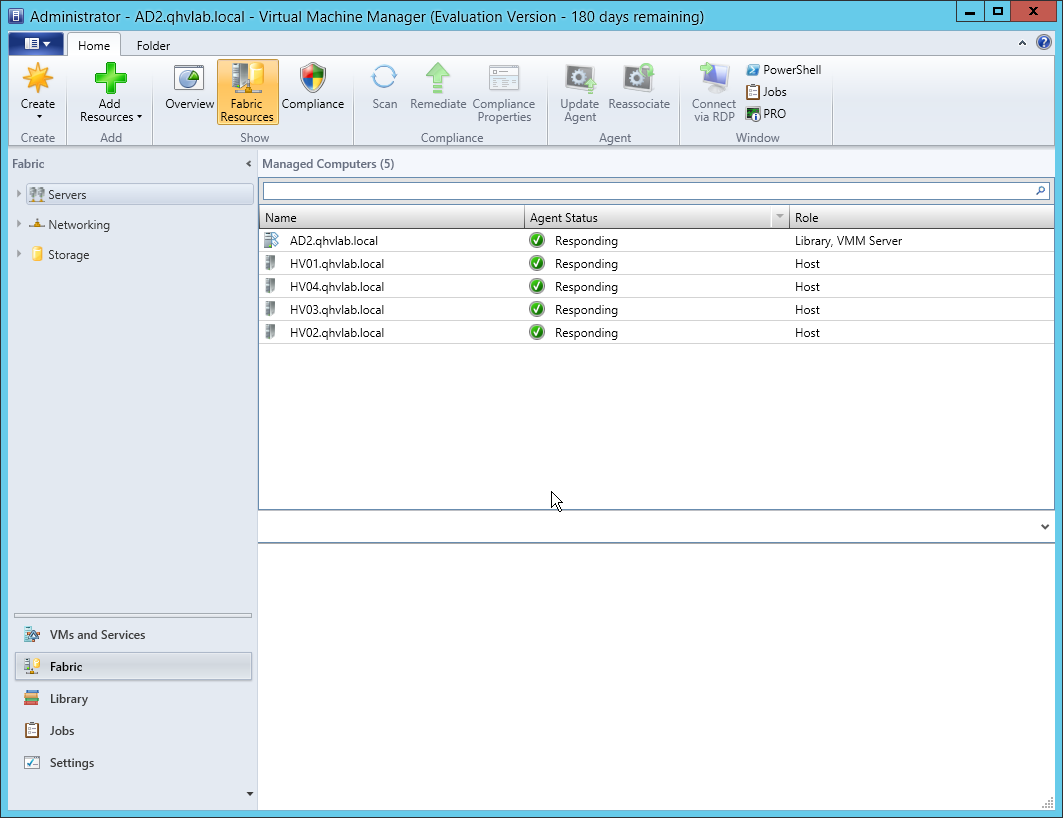Viewport: 1063px width, 818px height.
Task: Minimize the ribbon with the caret
Action: click(1022, 43)
